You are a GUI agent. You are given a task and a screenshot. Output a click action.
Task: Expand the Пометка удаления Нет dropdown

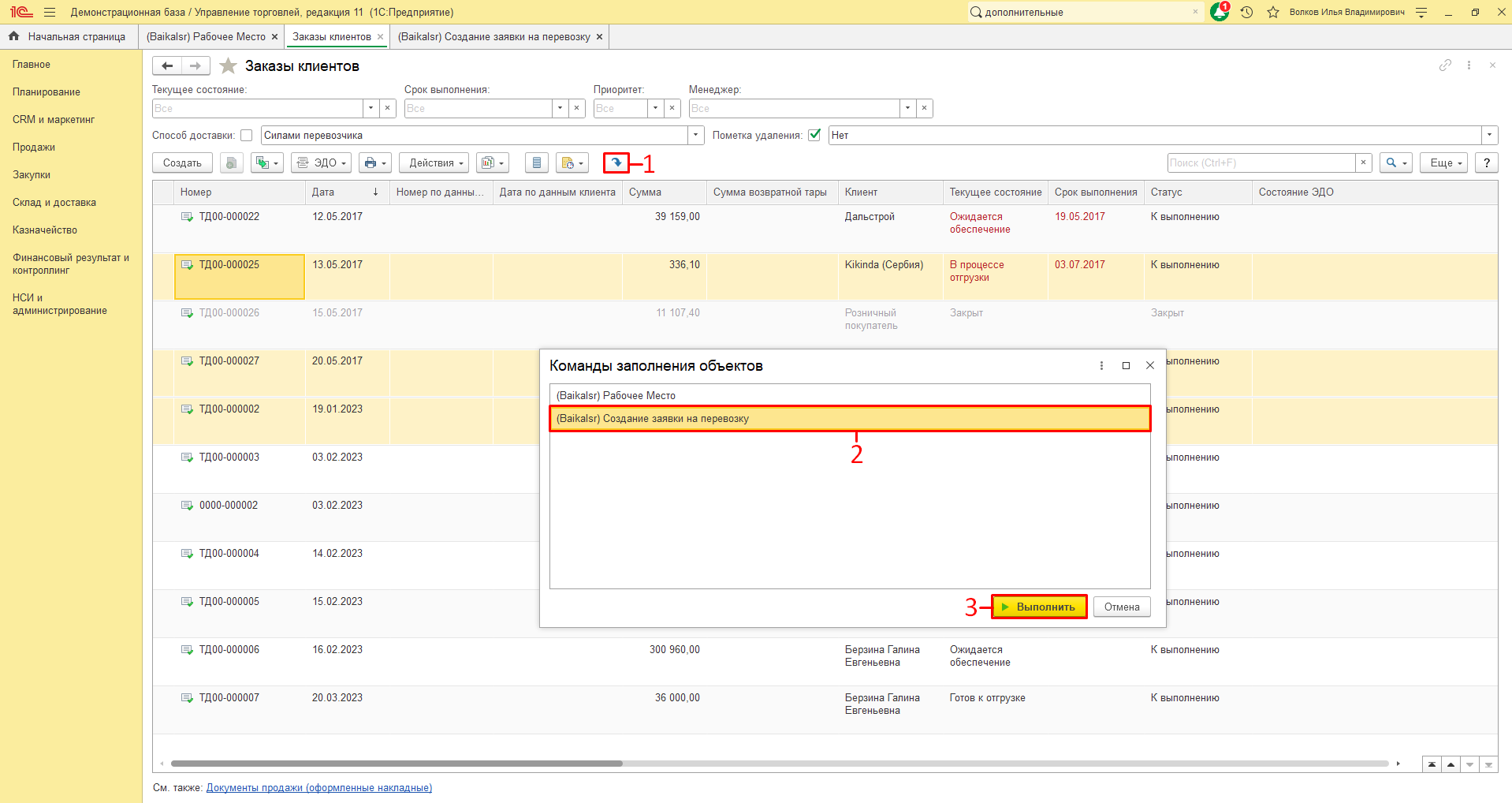click(1490, 135)
